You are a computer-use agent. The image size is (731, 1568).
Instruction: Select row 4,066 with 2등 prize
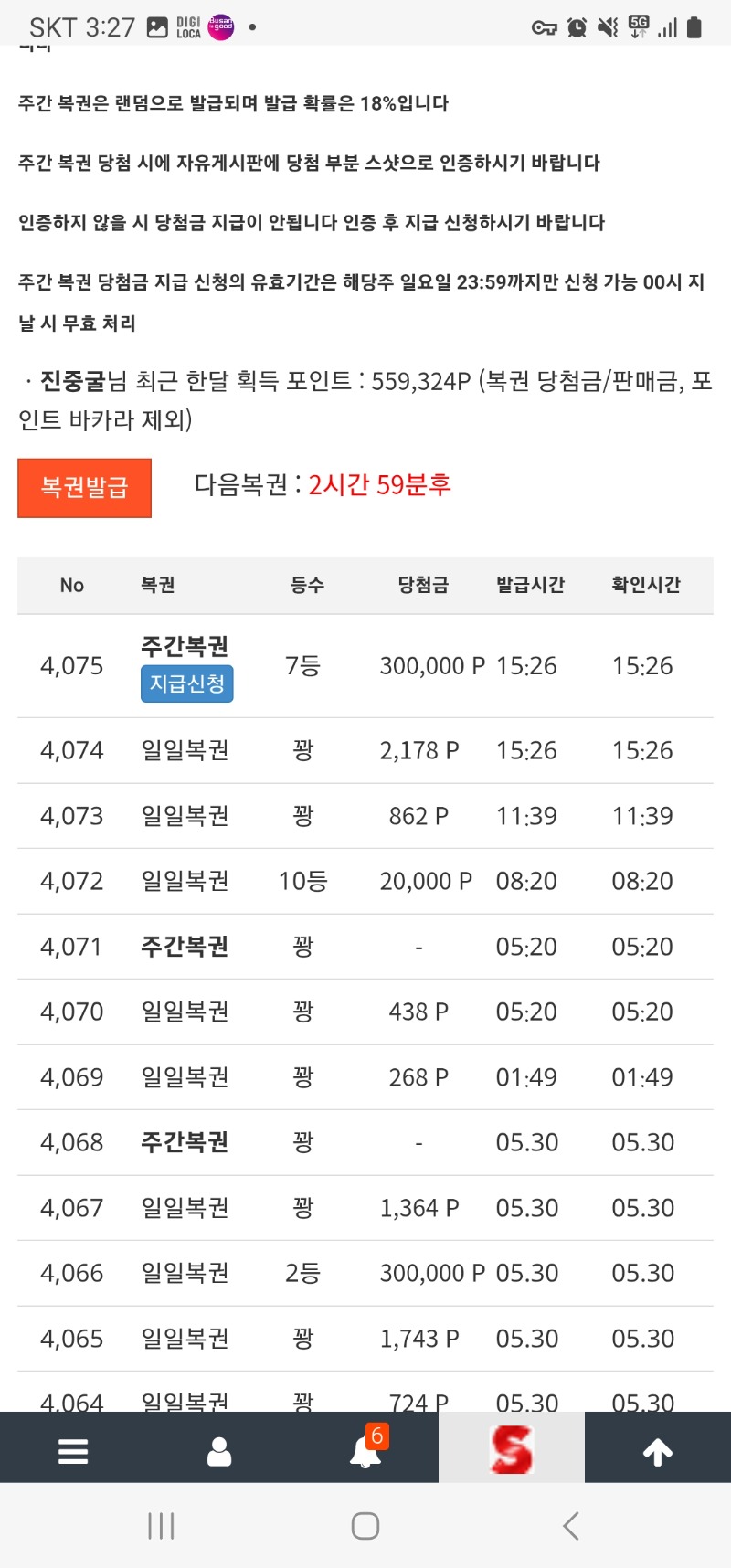(365, 1274)
